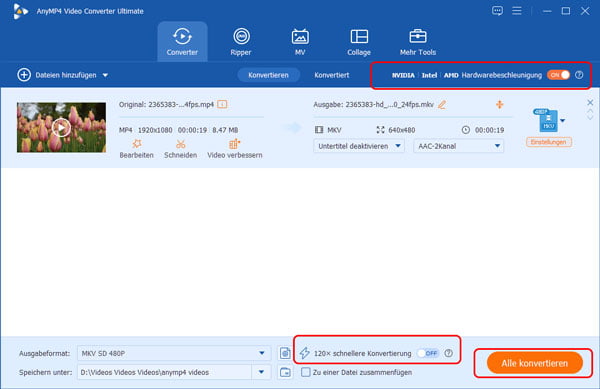This screenshot has height=389, width=600.
Task: Toggle Hardwarebeschleunigung switch off
Action: [558, 75]
